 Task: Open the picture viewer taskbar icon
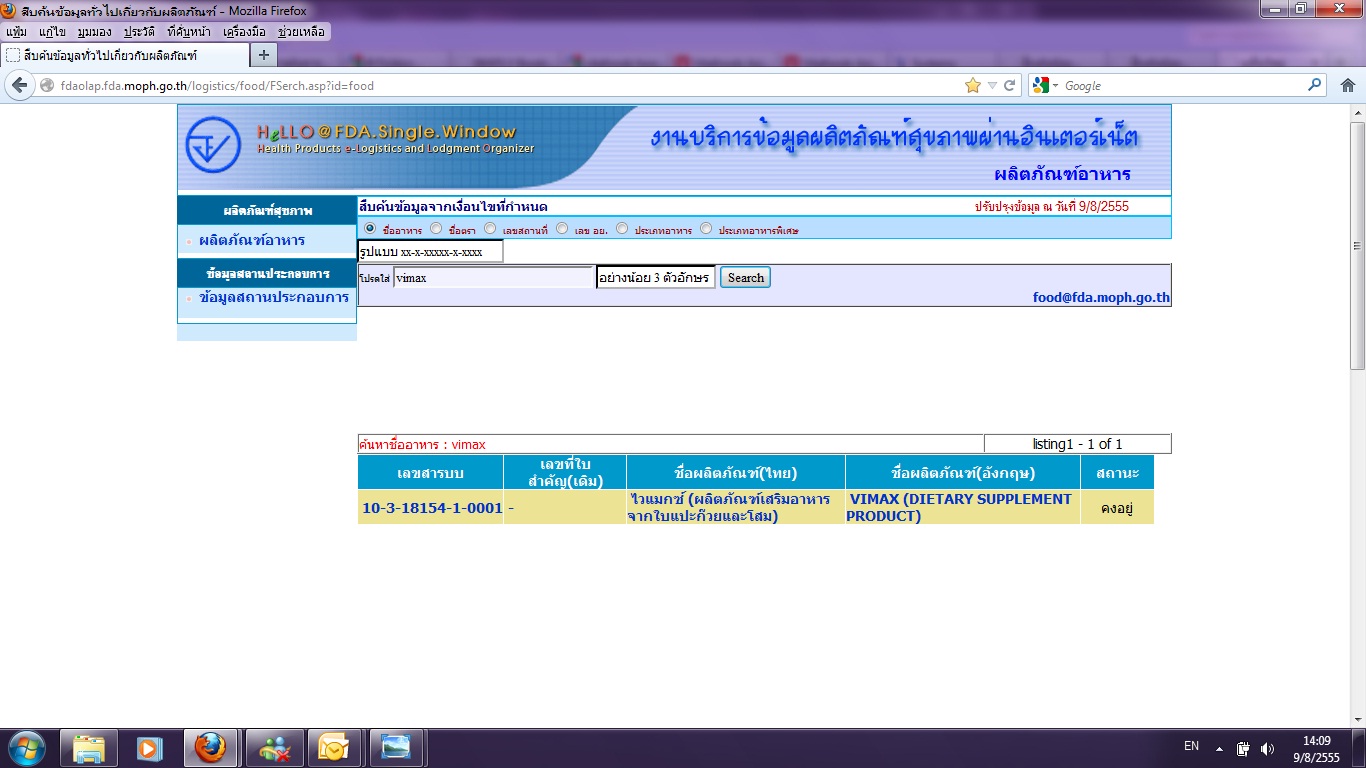coord(396,748)
